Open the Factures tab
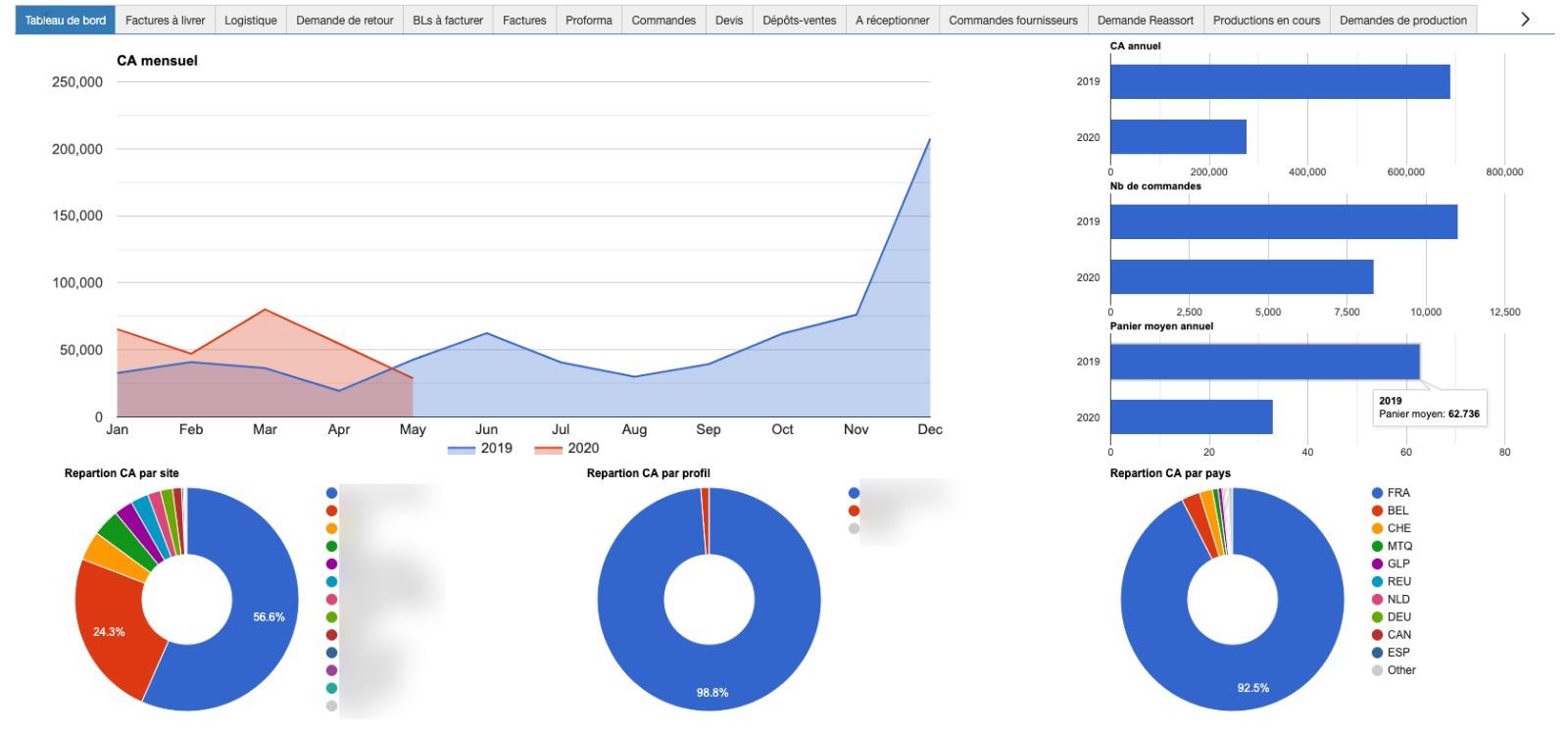 coord(524,20)
